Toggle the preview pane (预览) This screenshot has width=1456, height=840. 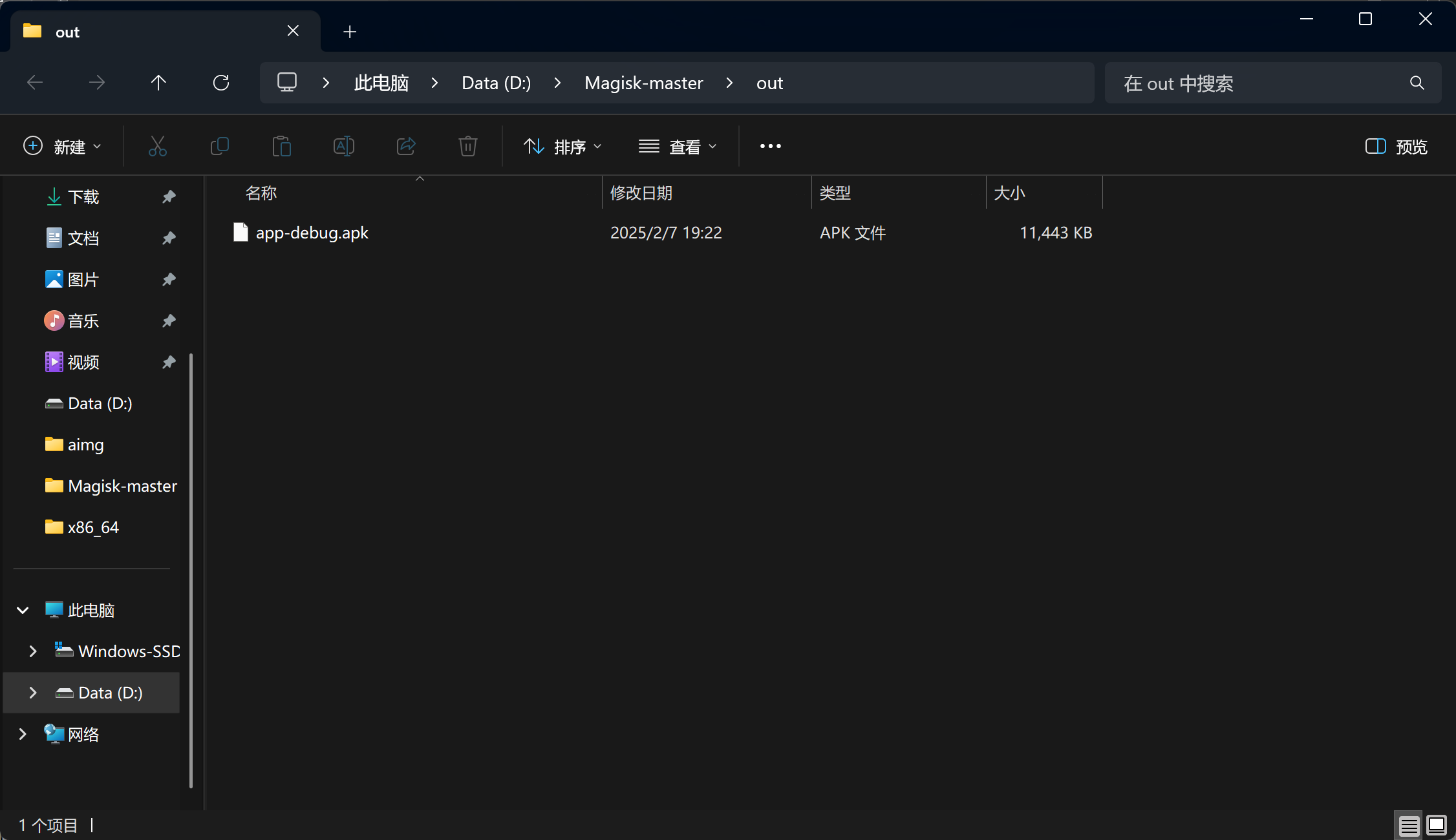pos(1396,147)
